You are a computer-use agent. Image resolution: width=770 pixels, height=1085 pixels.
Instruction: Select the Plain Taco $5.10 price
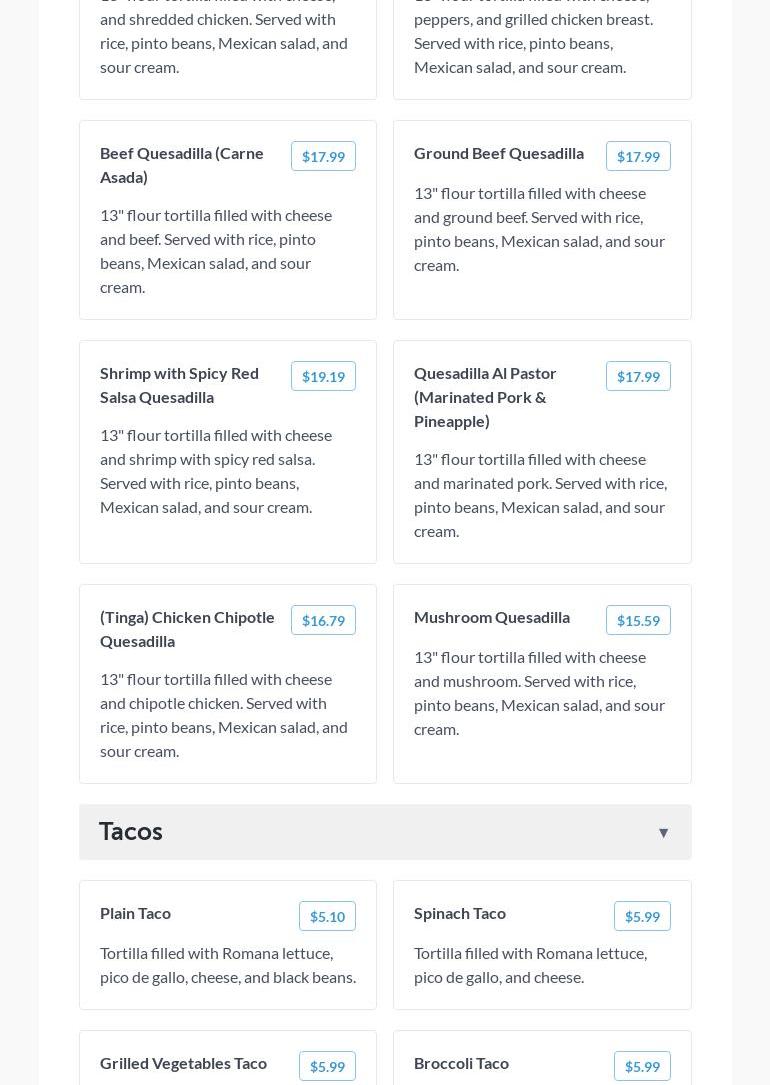click(327, 916)
